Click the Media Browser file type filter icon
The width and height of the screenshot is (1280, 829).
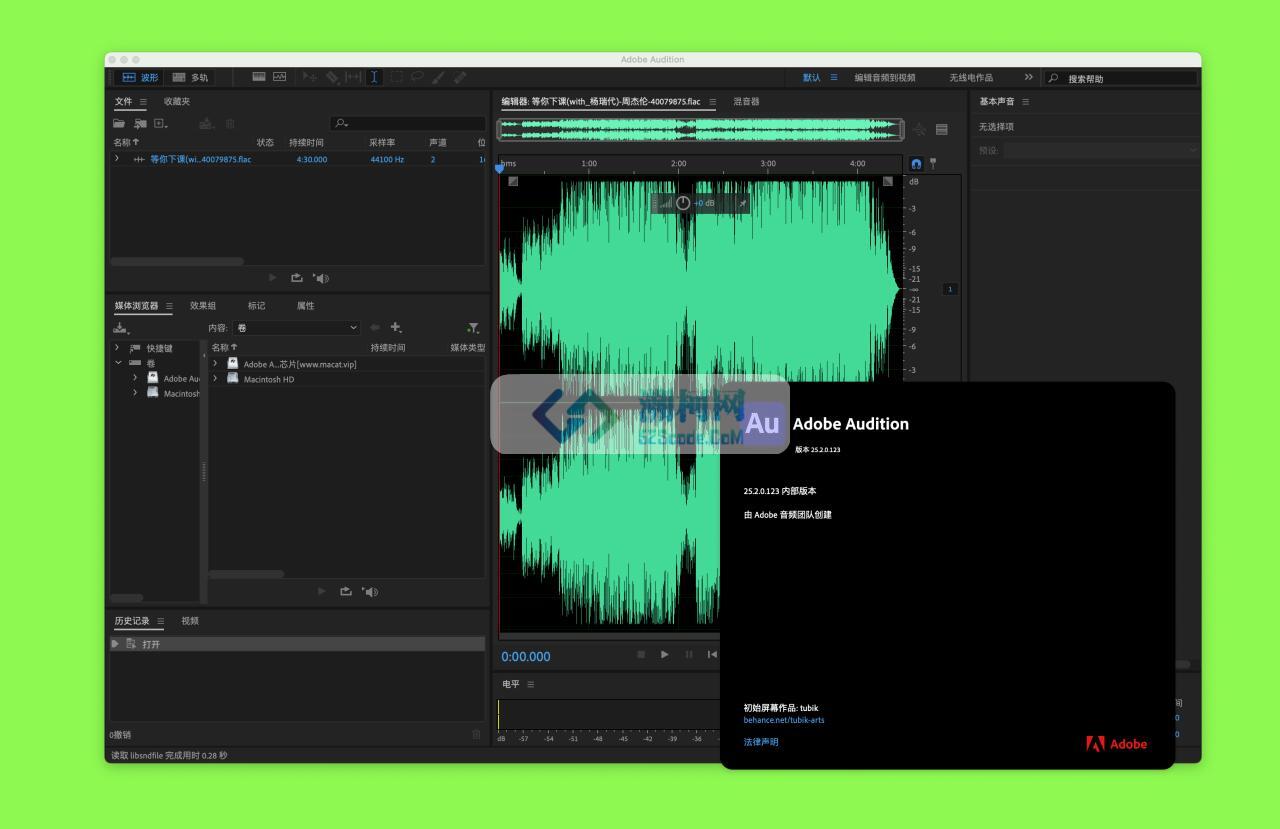click(472, 327)
